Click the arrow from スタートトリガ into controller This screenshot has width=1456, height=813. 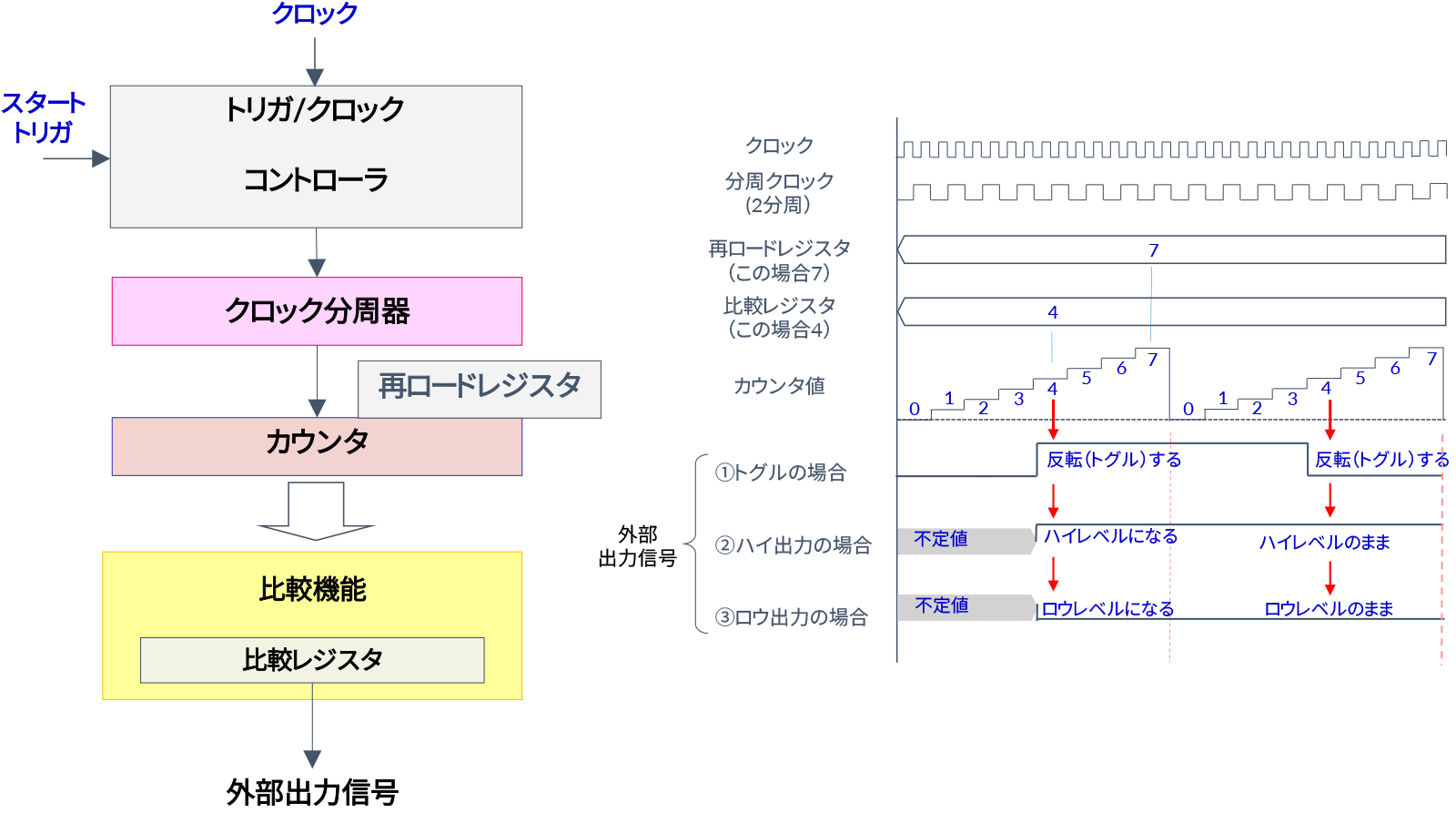(x=76, y=158)
